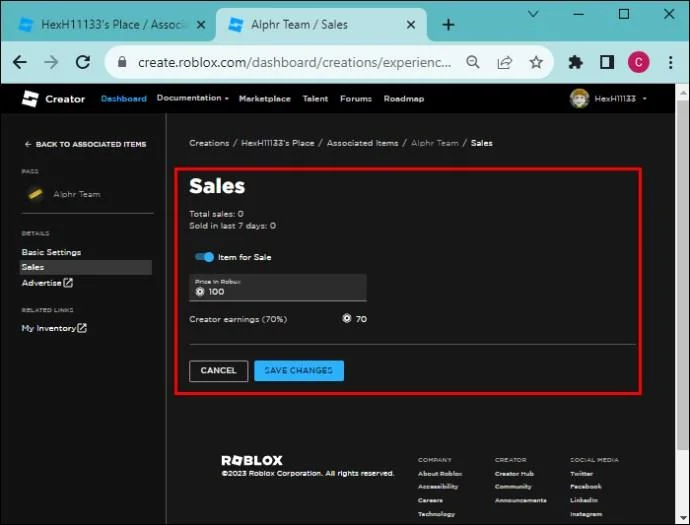Open LinkedIn footer link
The width and height of the screenshot is (690, 525).
(x=584, y=500)
